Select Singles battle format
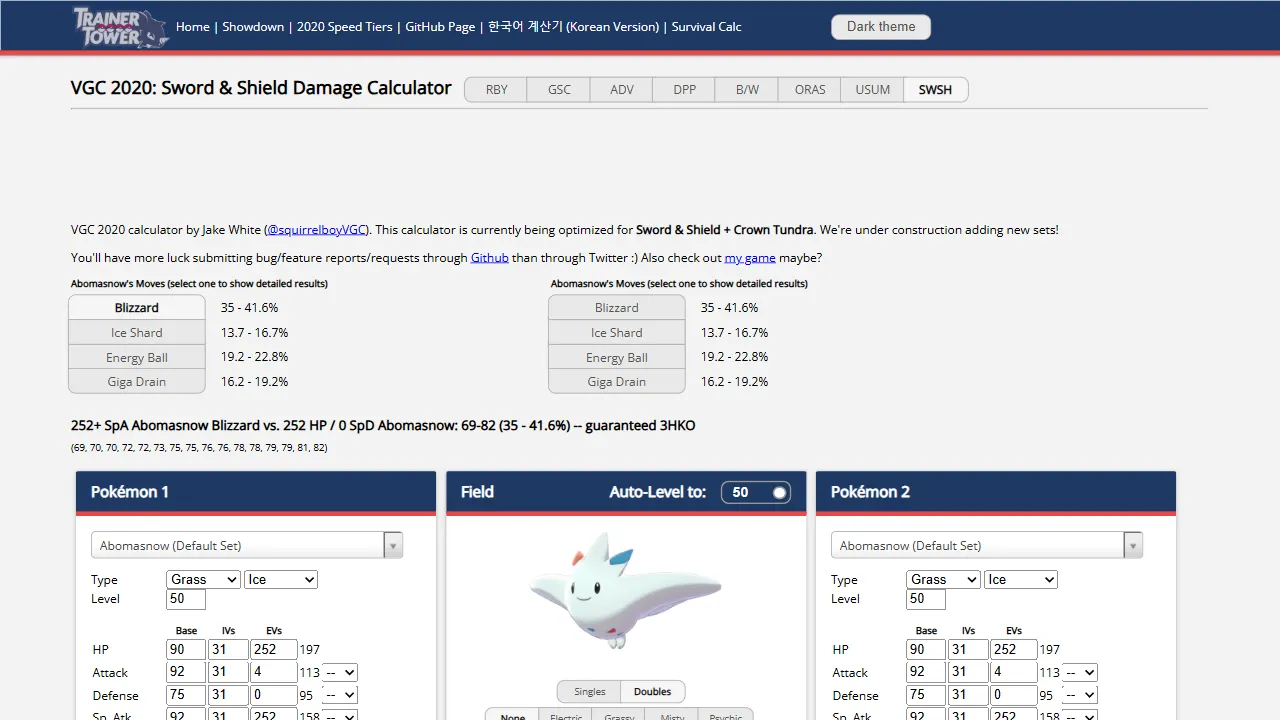This screenshot has height=720, width=1280. (589, 692)
